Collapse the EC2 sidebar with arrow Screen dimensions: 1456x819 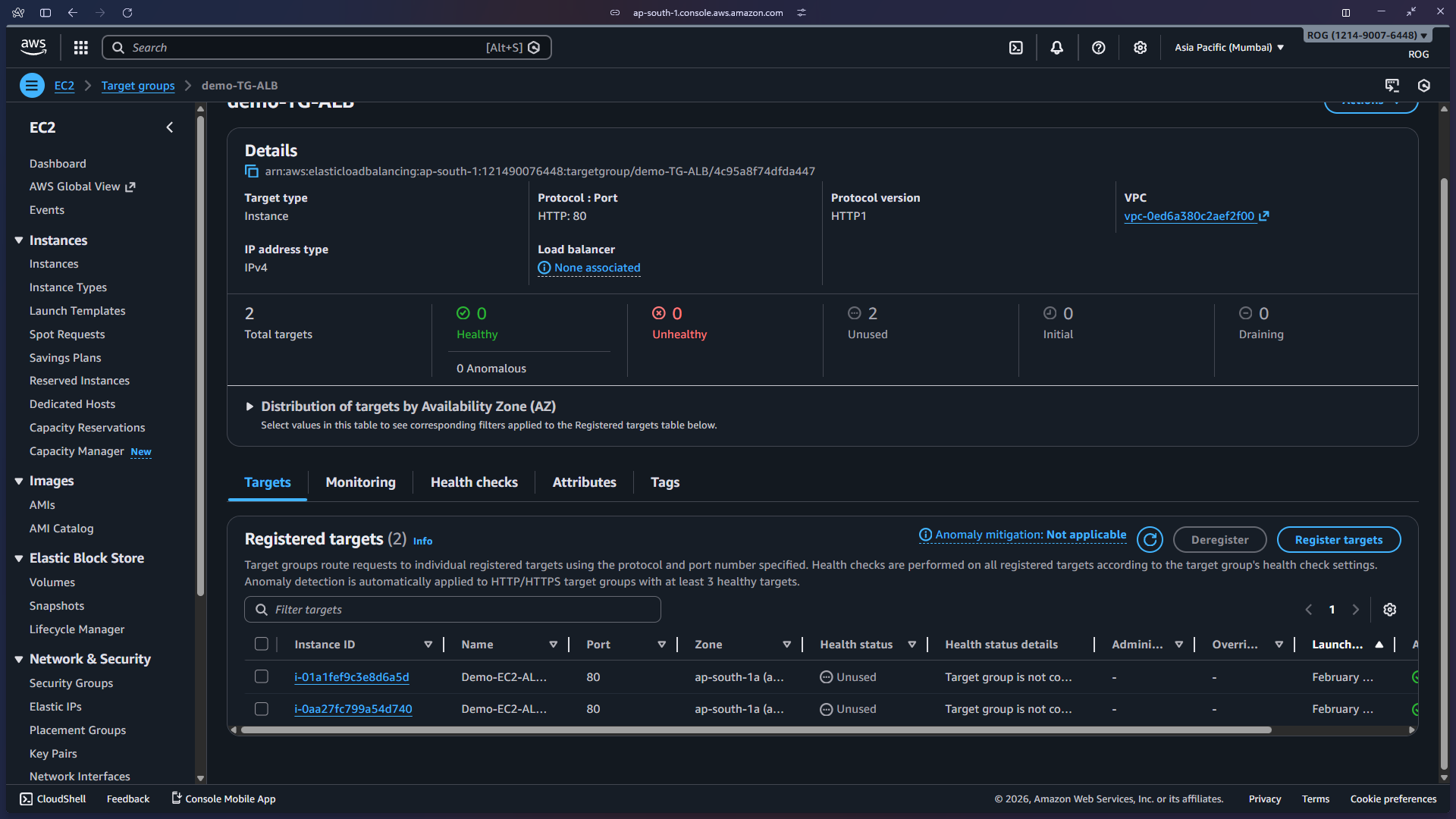[x=170, y=127]
